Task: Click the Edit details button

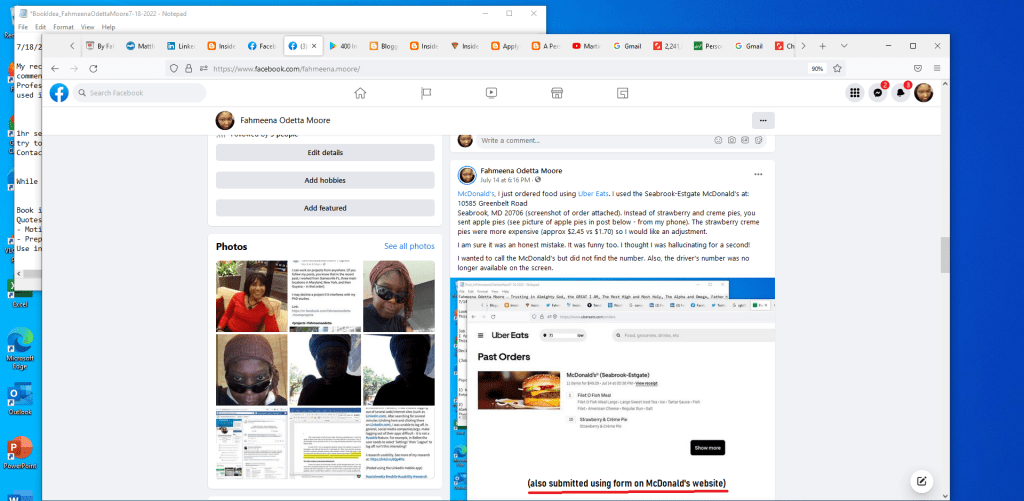Action: [x=325, y=152]
